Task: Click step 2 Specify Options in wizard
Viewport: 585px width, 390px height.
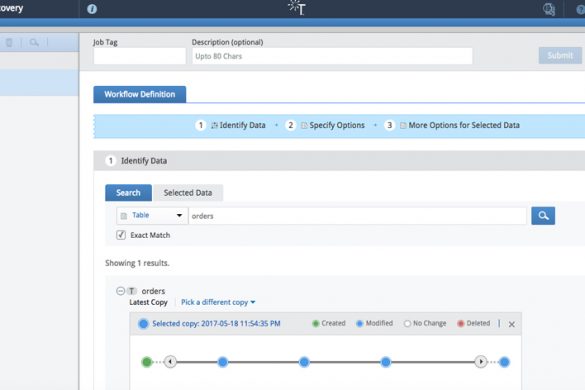Action: 325,125
